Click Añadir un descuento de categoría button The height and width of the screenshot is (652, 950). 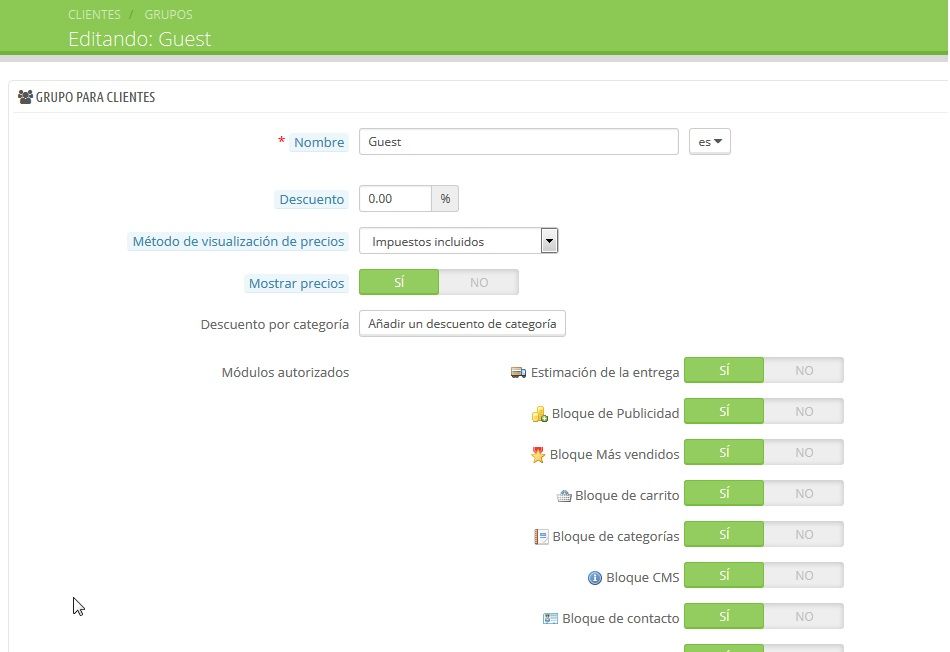[x=462, y=324]
